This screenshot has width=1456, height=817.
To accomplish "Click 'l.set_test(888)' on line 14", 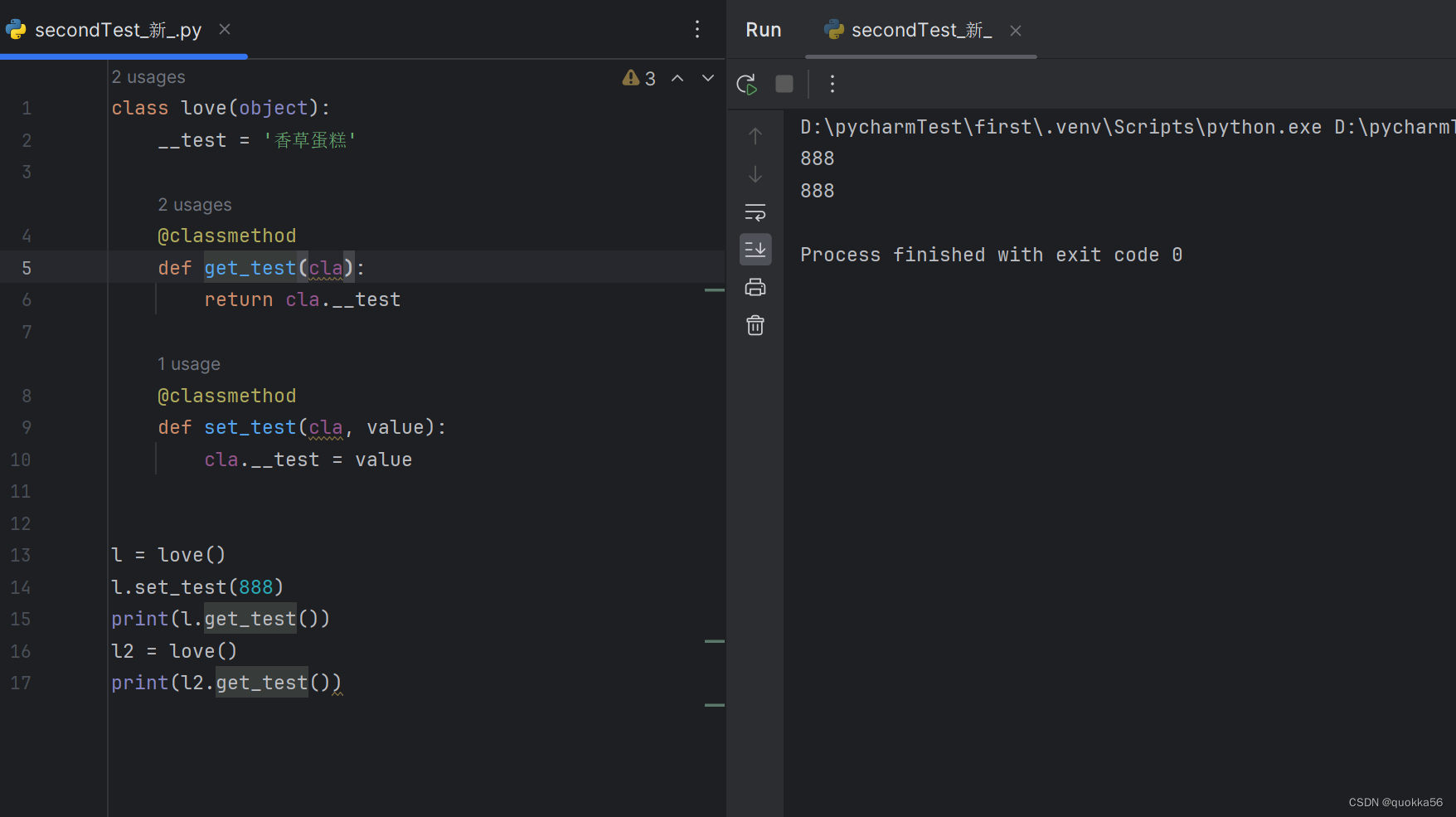I will (x=197, y=587).
